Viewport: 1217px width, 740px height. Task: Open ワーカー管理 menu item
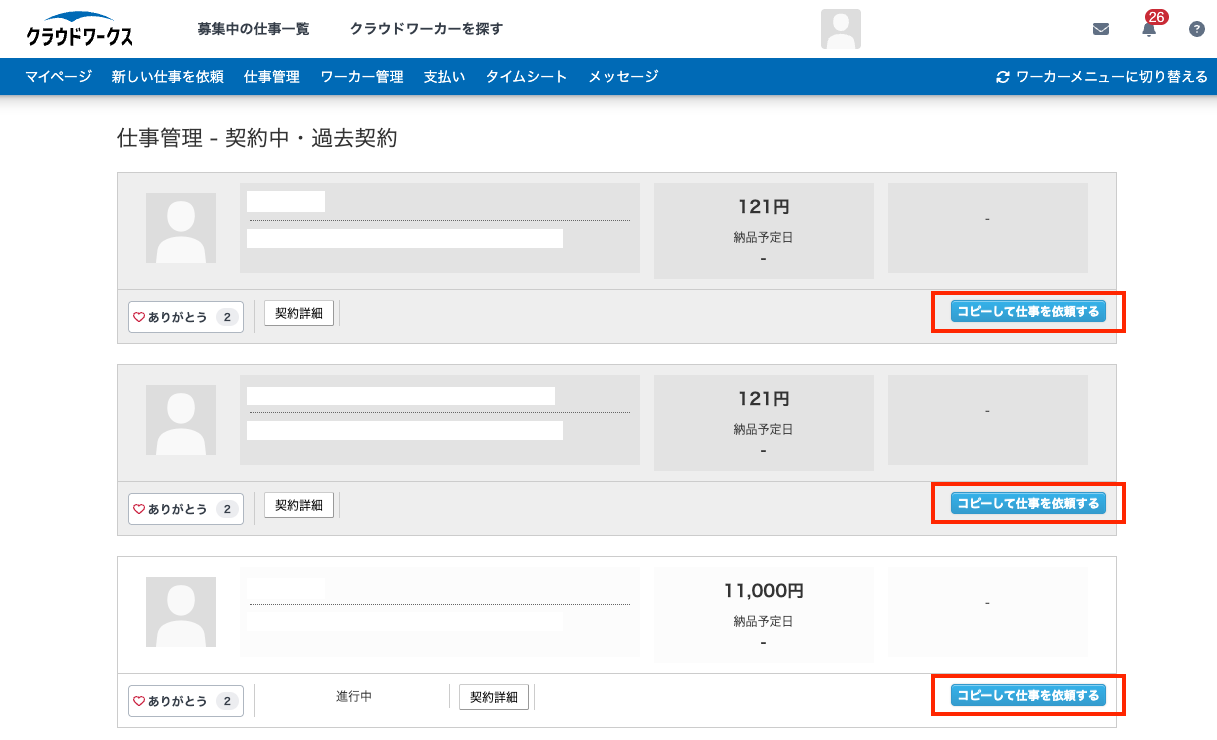coord(361,77)
